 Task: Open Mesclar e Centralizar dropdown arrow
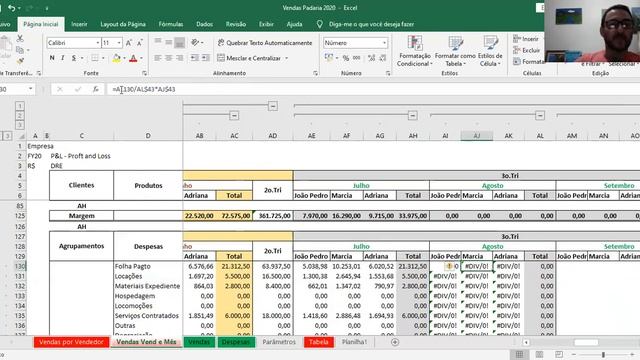[x=287, y=58]
